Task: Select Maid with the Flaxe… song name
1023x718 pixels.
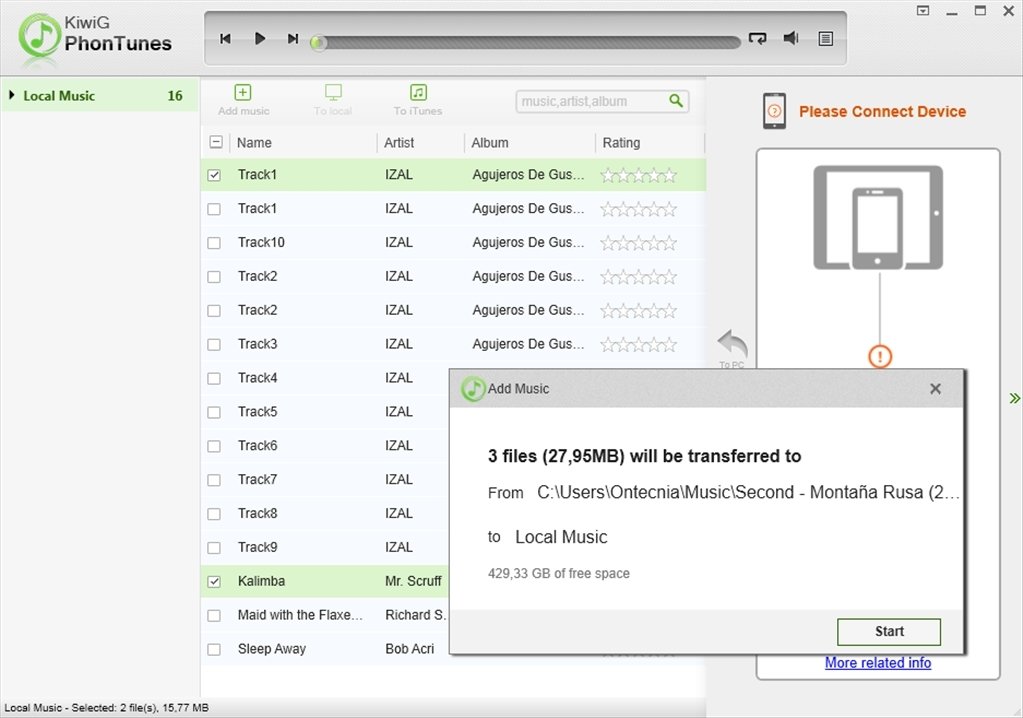Action: [x=299, y=615]
